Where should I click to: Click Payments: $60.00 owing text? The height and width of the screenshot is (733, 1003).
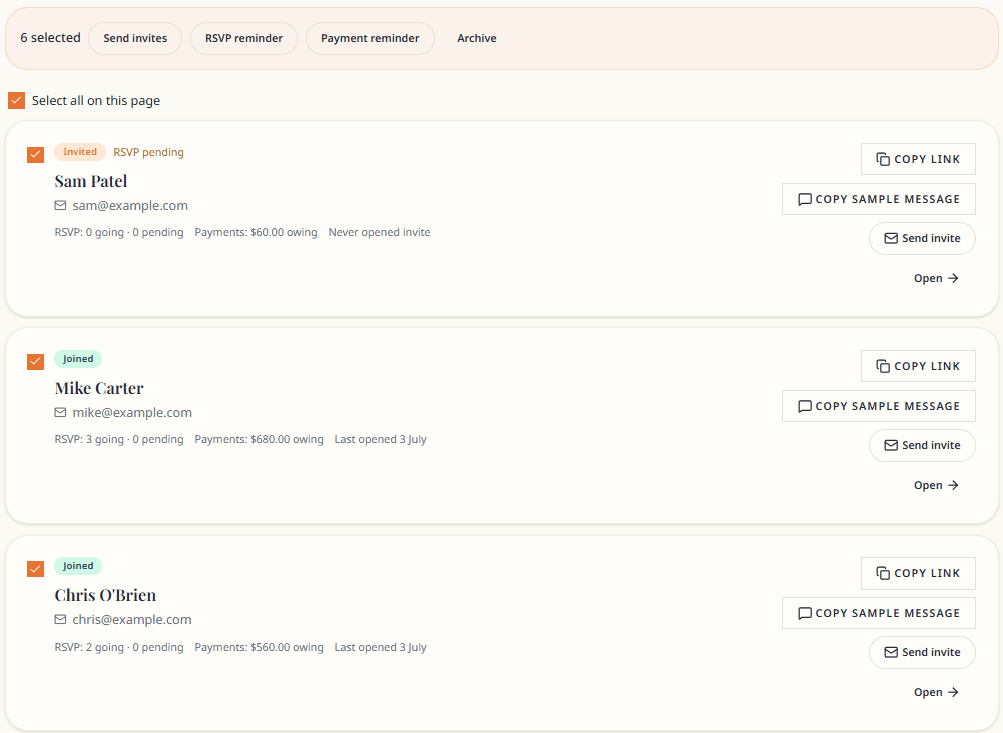pyautogui.click(x=256, y=232)
